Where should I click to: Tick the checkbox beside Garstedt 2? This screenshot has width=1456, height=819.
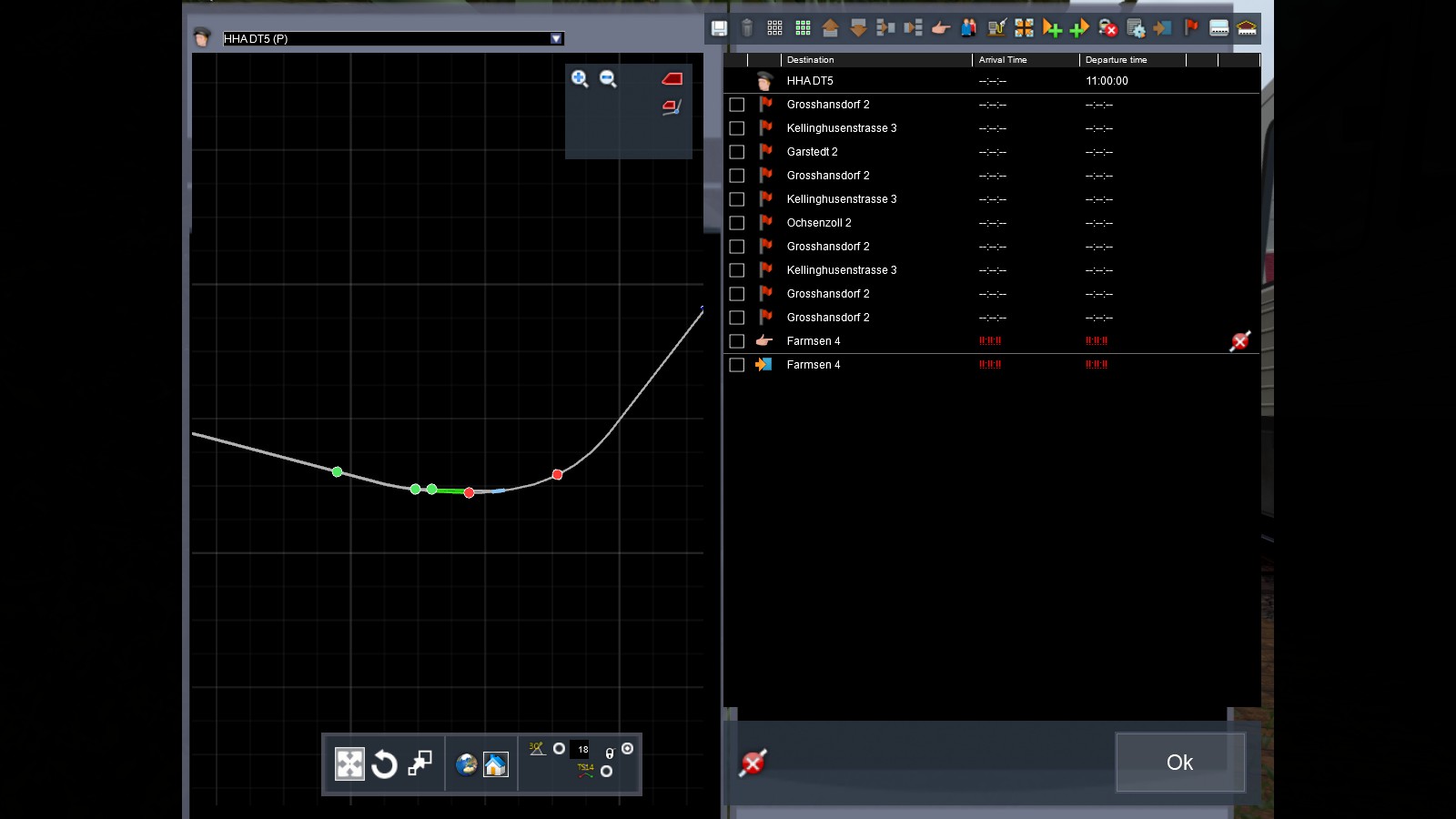tap(737, 152)
